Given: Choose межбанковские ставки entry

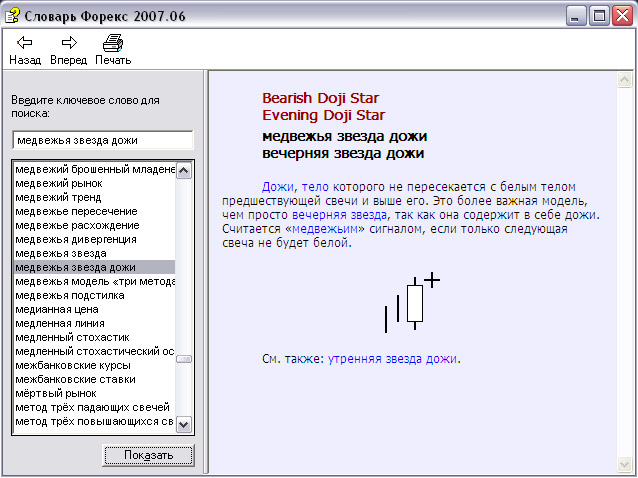Looking at the screenshot, I should pyautogui.click(x=95, y=380).
